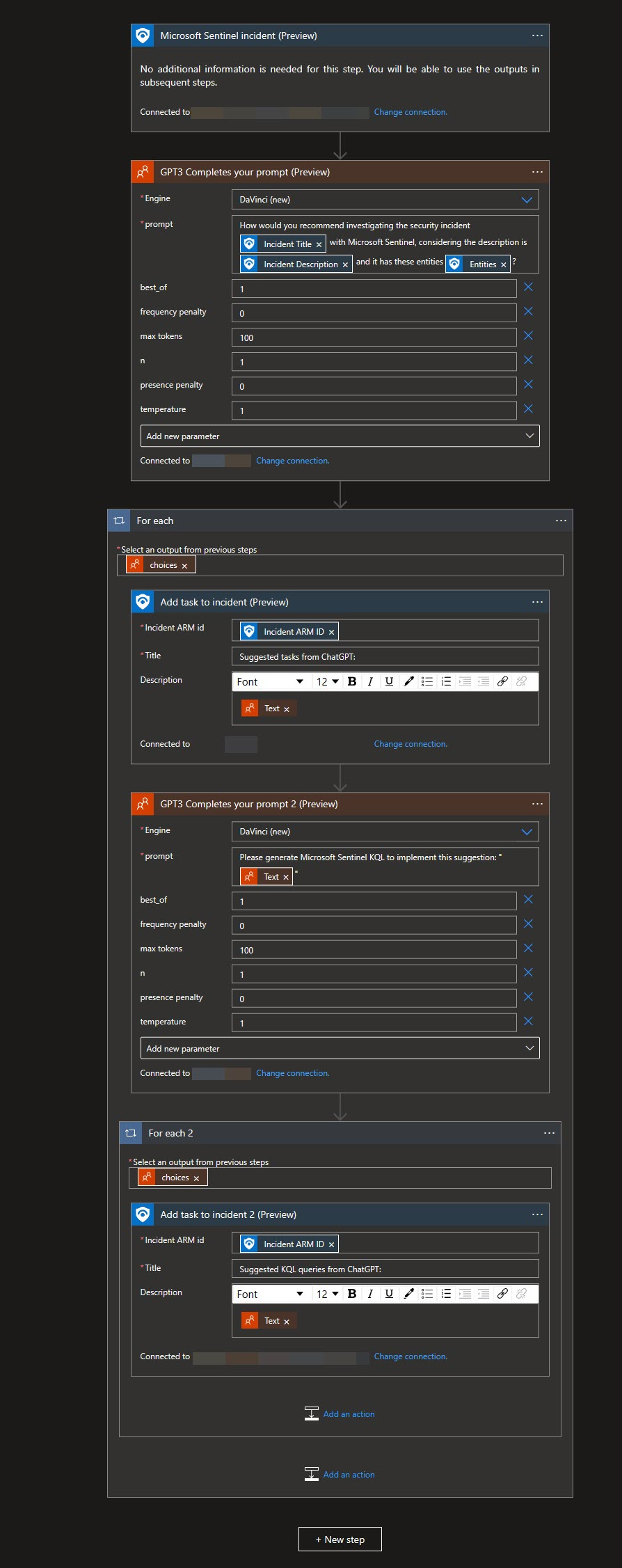
Task: Click frequency penalty field in GPT3 prompt 2 card
Action: coord(374,926)
